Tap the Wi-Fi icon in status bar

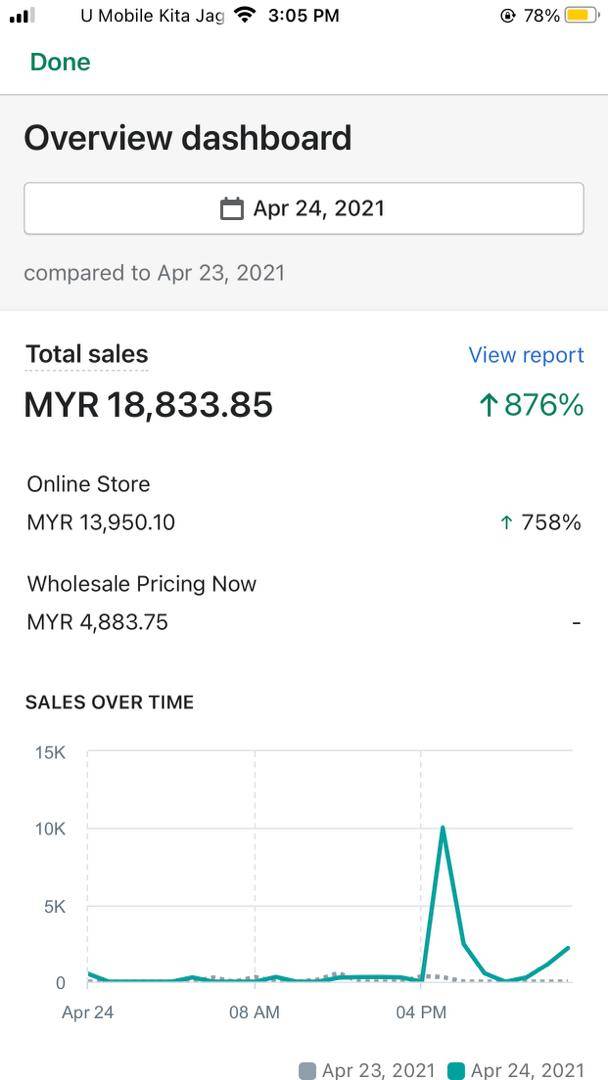[243, 15]
